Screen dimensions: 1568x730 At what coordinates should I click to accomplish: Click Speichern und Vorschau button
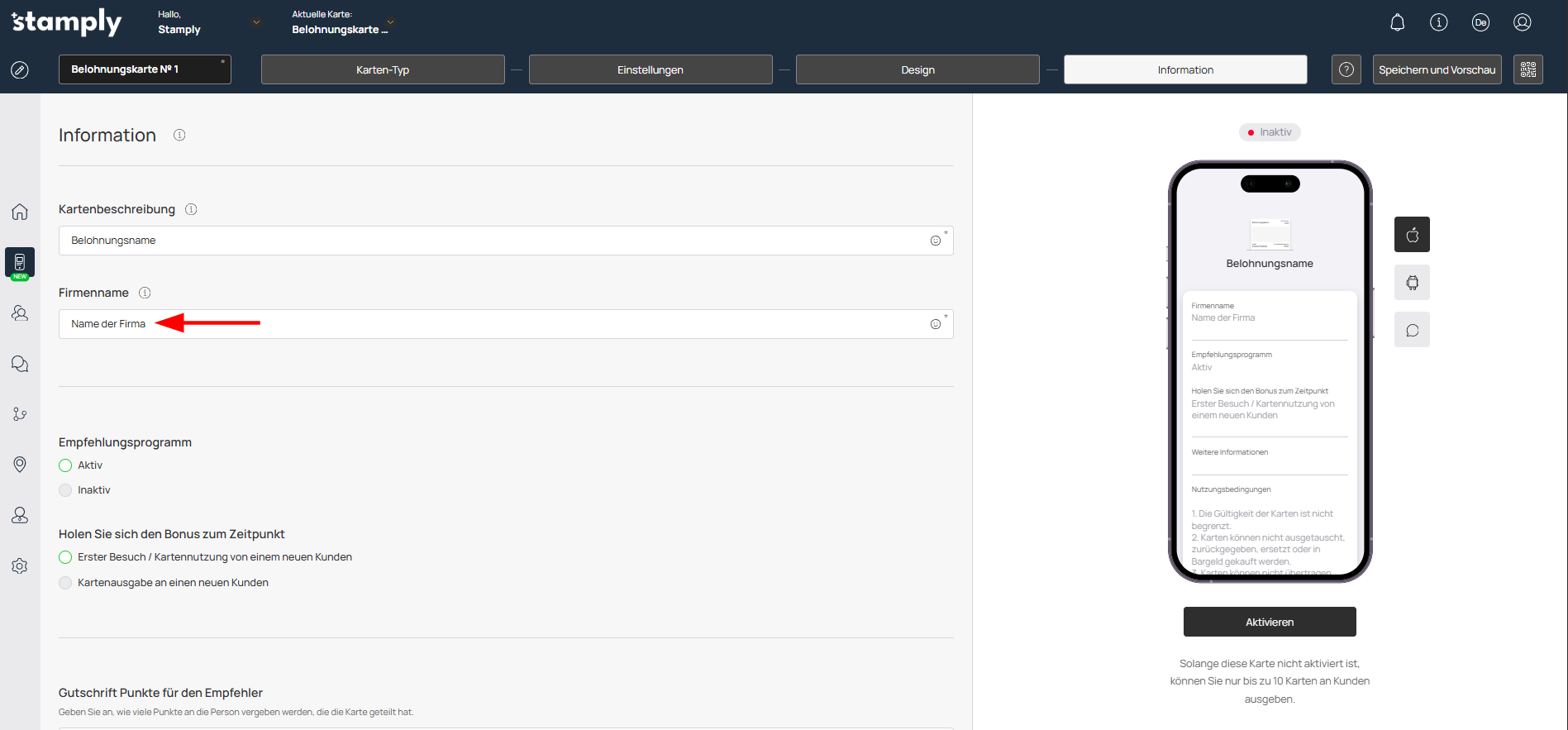click(1436, 69)
